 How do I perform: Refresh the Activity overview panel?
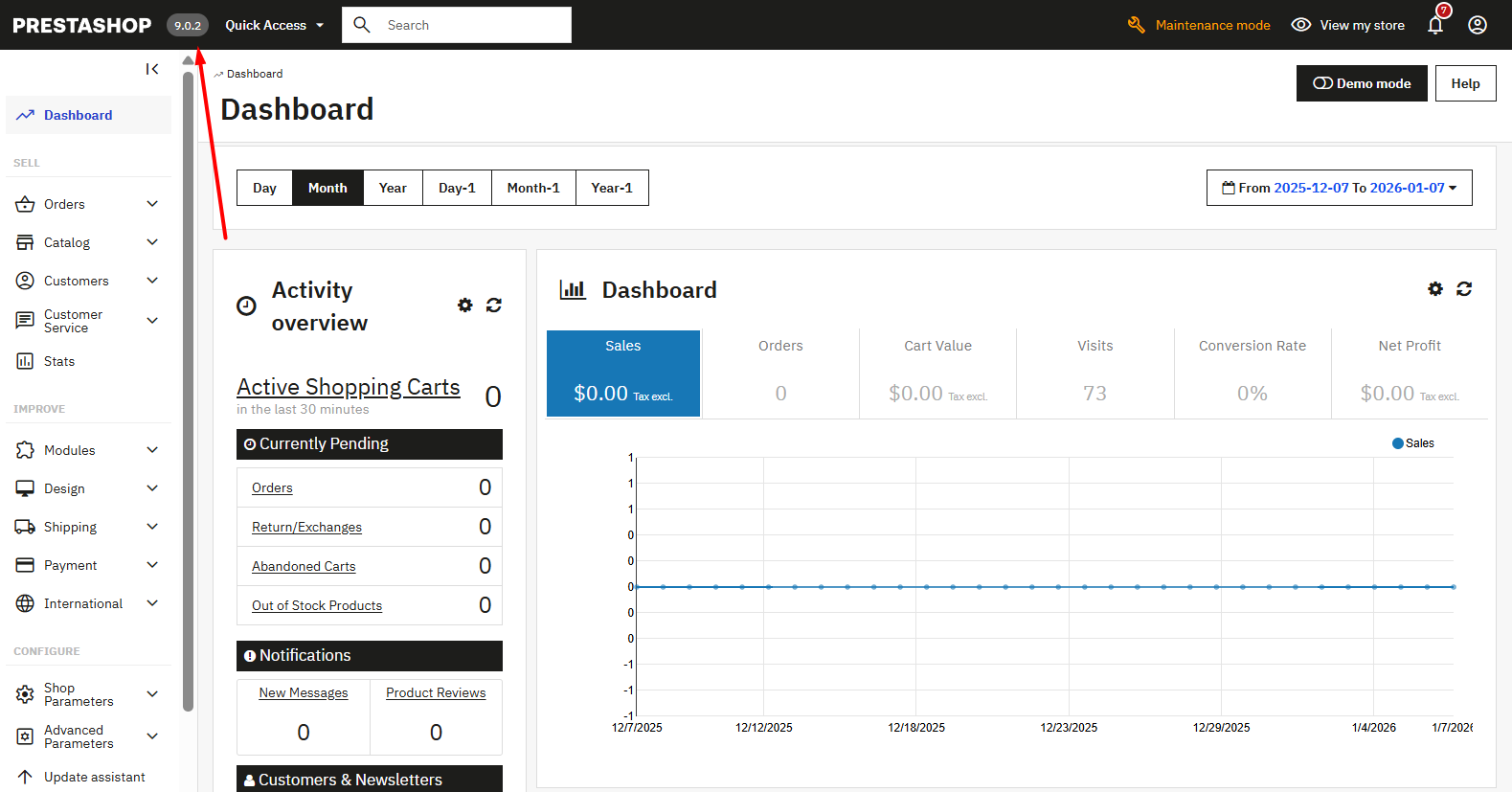pyautogui.click(x=494, y=305)
